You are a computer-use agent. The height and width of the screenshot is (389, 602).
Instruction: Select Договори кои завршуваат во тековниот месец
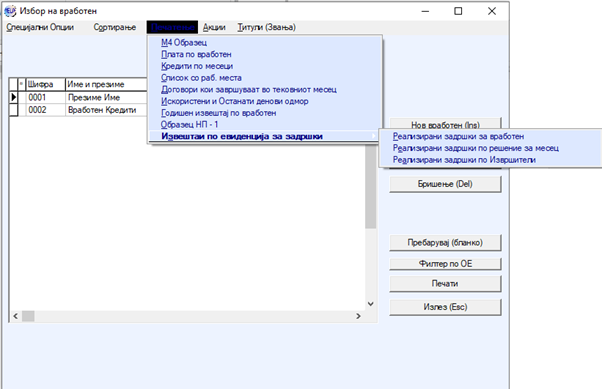tap(265, 89)
